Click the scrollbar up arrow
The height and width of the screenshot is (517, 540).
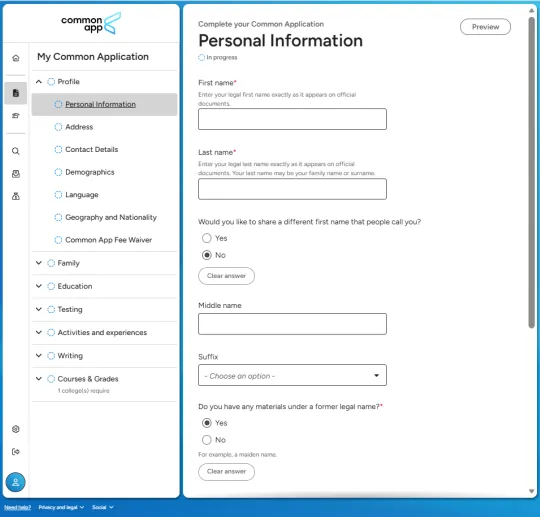click(532, 11)
